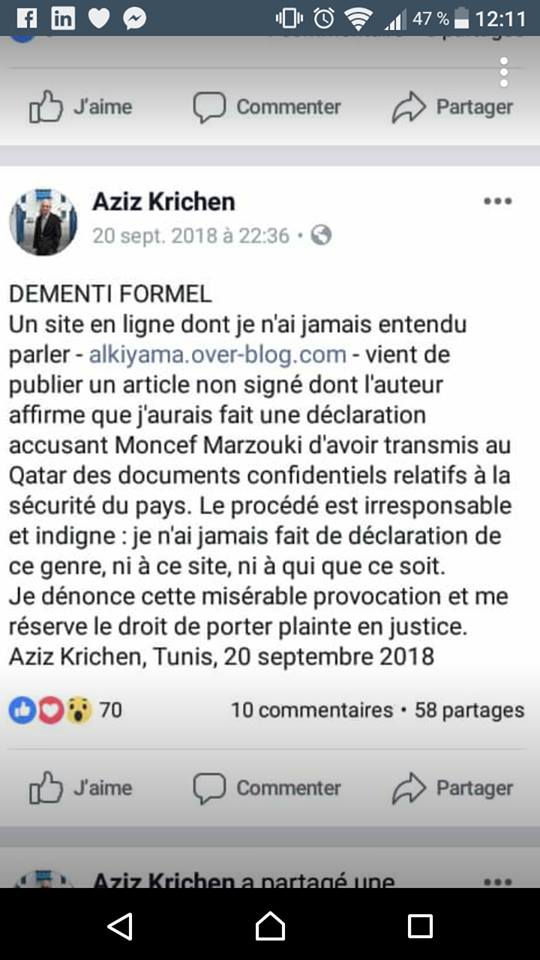Tap the Messenger notification icon in status bar

[134, 19]
